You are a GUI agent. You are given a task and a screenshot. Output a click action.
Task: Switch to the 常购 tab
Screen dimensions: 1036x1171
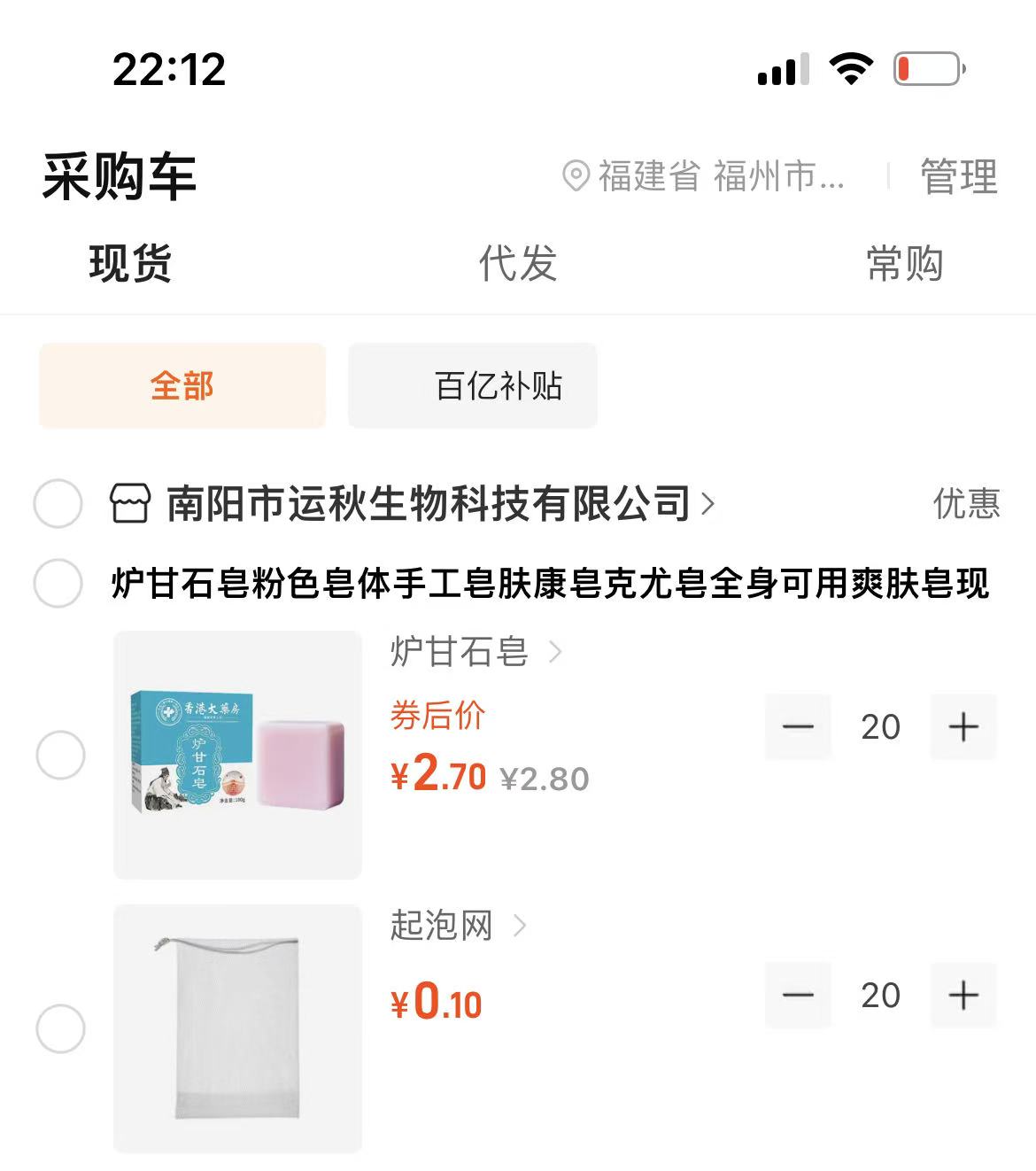pyautogui.click(x=904, y=264)
